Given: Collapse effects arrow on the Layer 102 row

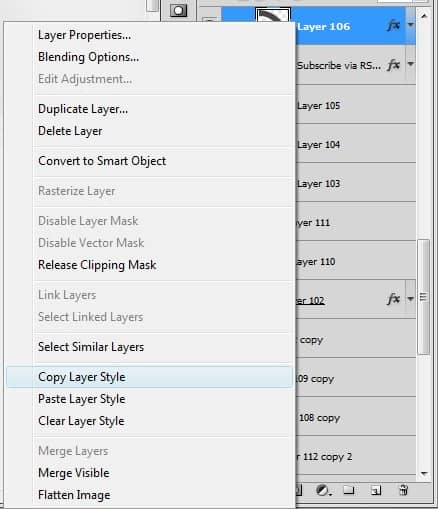Looking at the screenshot, I should 411,299.
